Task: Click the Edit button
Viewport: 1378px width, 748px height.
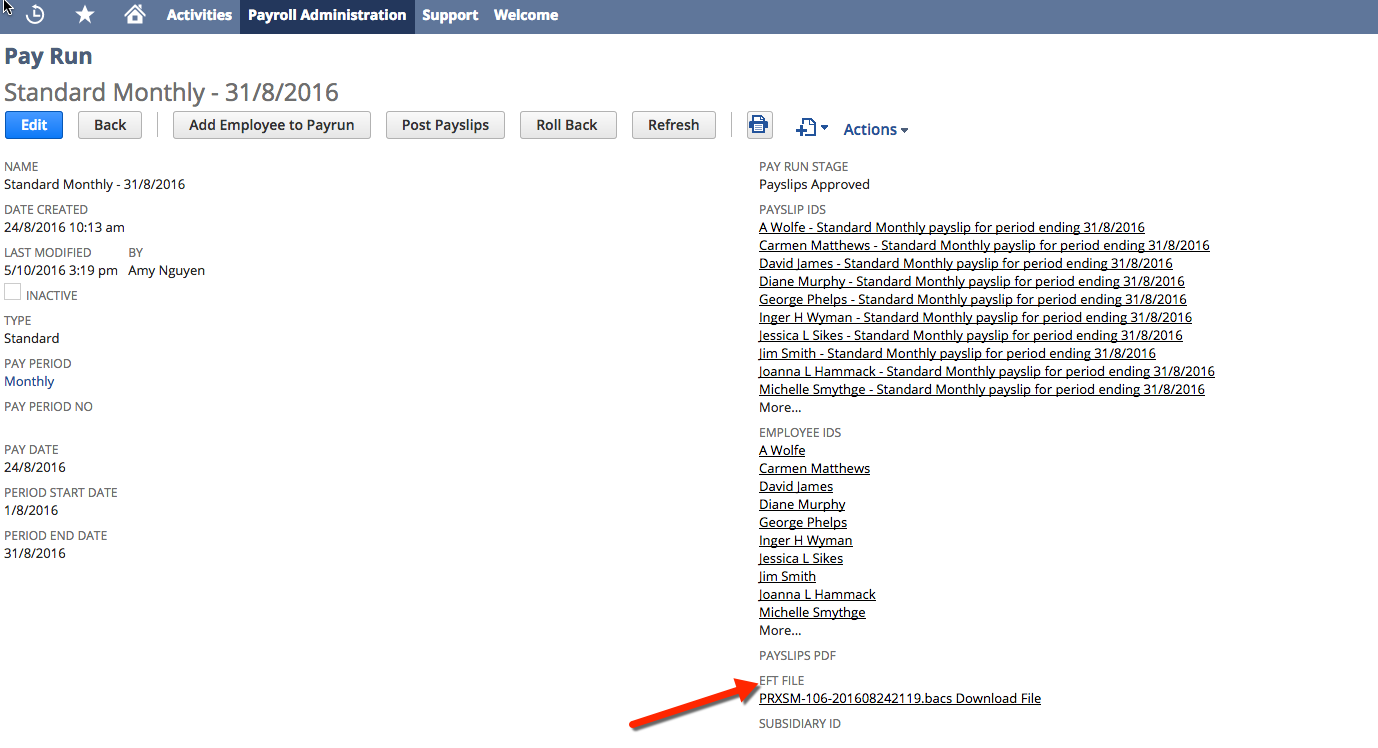Action: 33,124
